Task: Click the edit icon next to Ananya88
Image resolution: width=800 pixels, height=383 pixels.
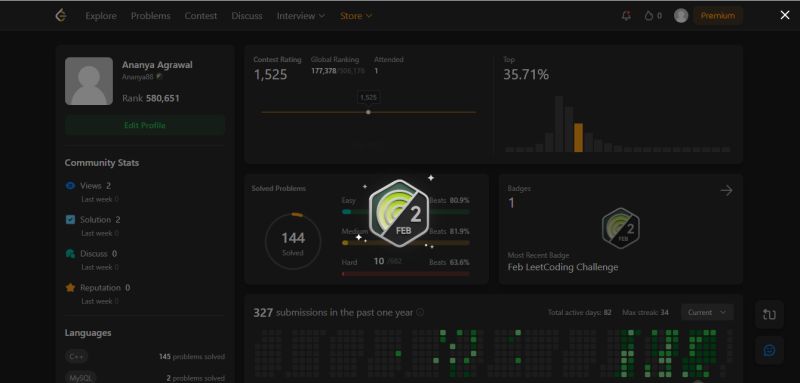Action: pyautogui.click(x=159, y=76)
